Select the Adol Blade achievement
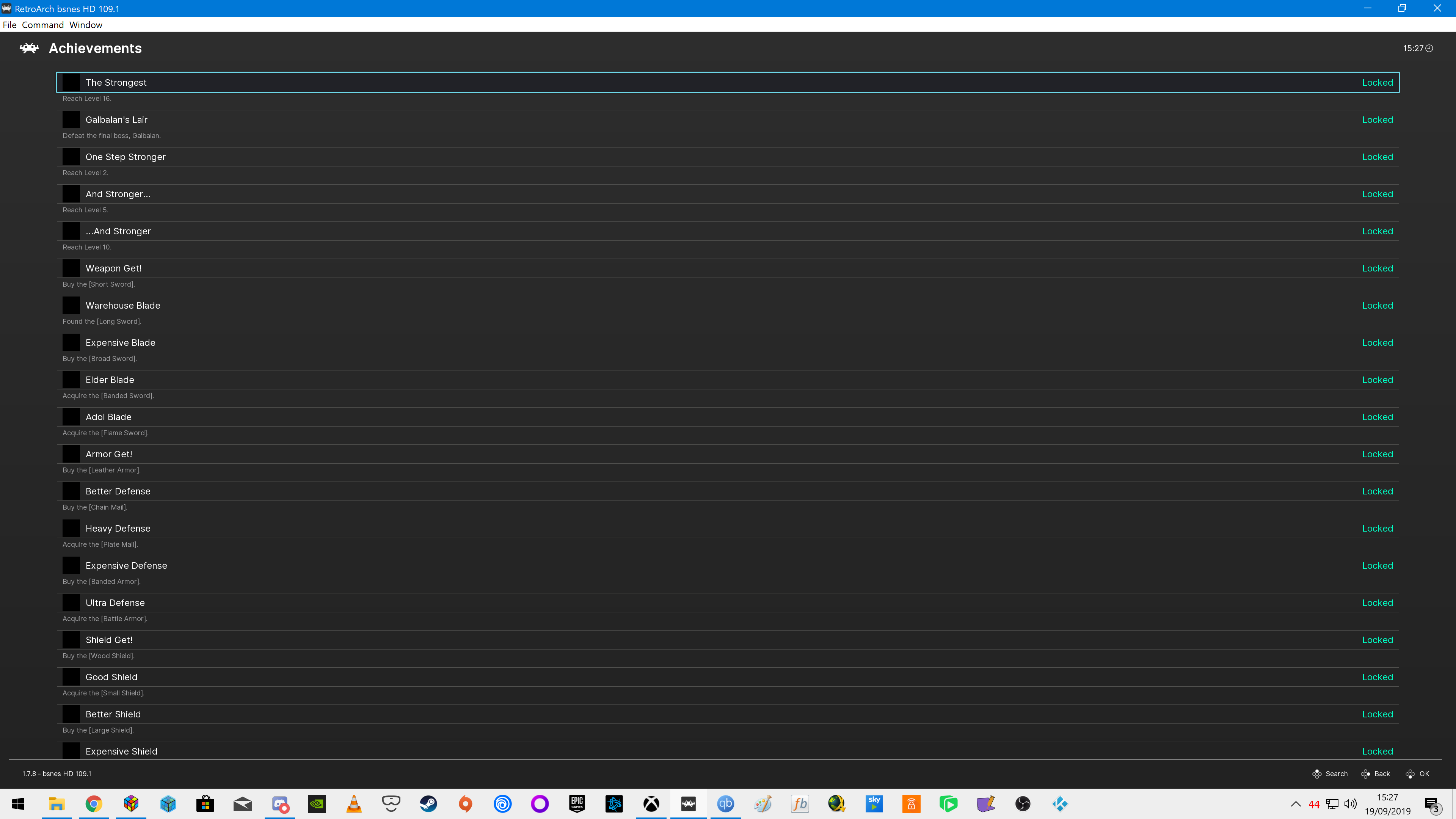Viewport: 1456px width, 819px height. click(728, 417)
